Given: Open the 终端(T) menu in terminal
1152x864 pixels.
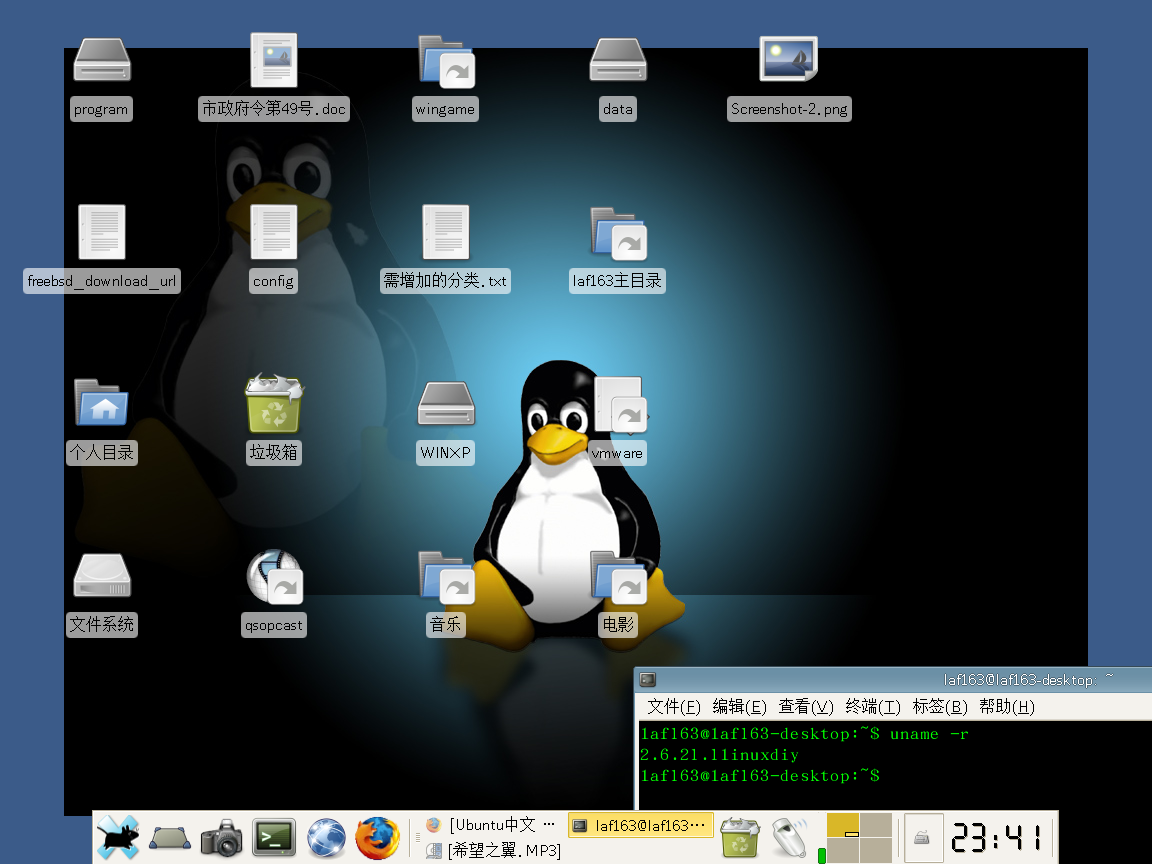Looking at the screenshot, I should pos(873,707).
